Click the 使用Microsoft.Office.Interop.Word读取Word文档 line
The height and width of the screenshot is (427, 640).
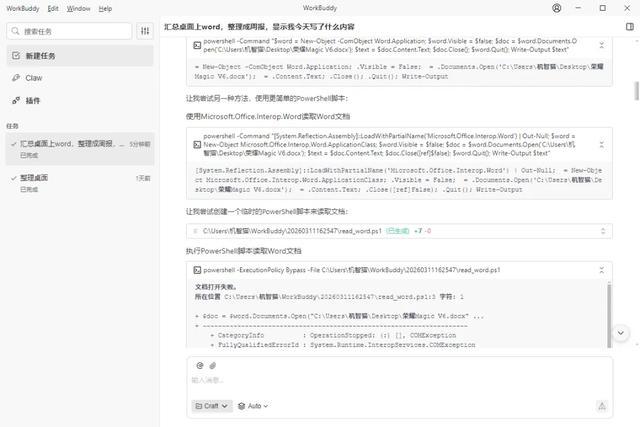pos(268,116)
